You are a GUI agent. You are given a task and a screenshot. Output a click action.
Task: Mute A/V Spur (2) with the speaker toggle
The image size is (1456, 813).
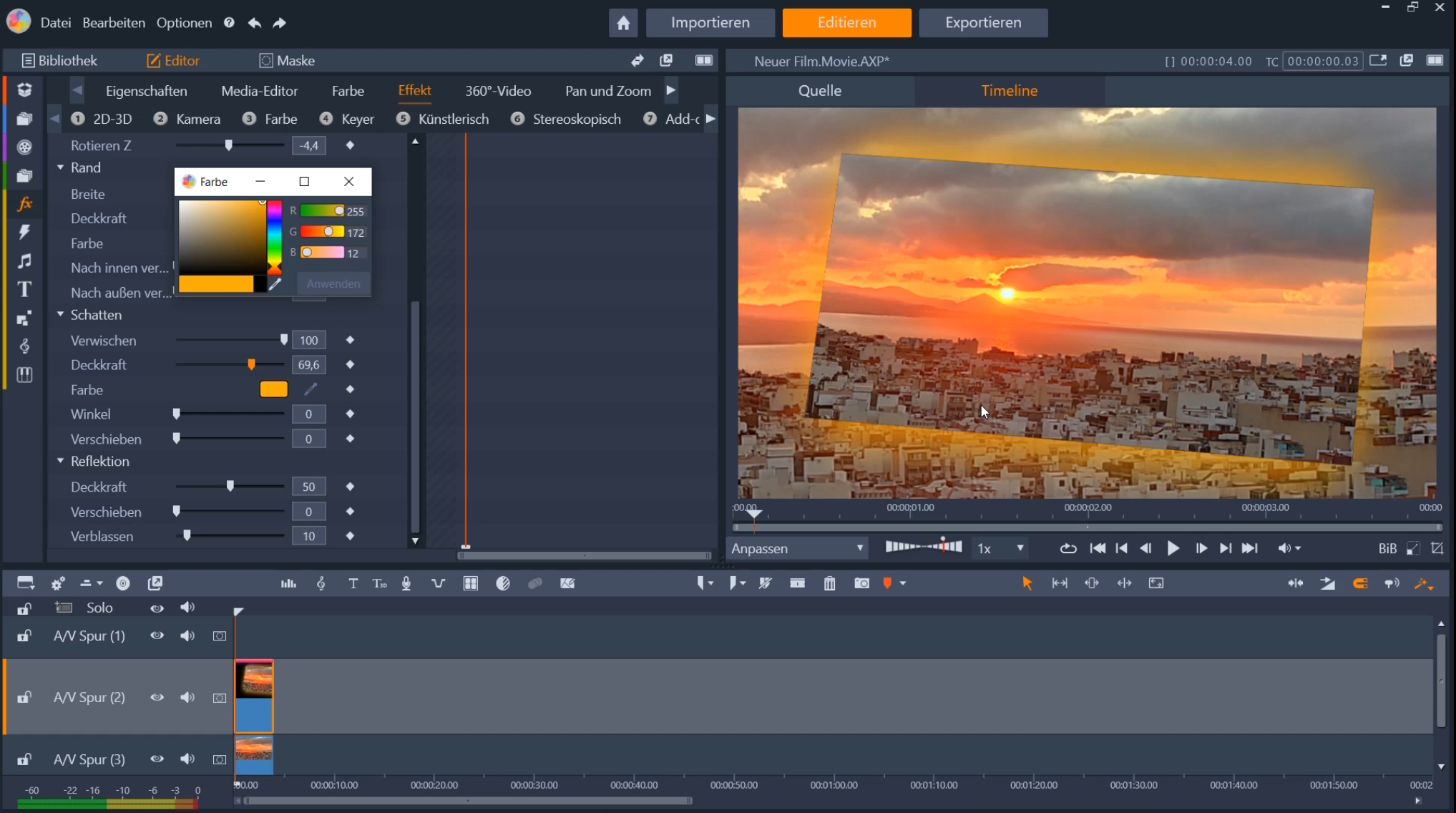(x=187, y=698)
